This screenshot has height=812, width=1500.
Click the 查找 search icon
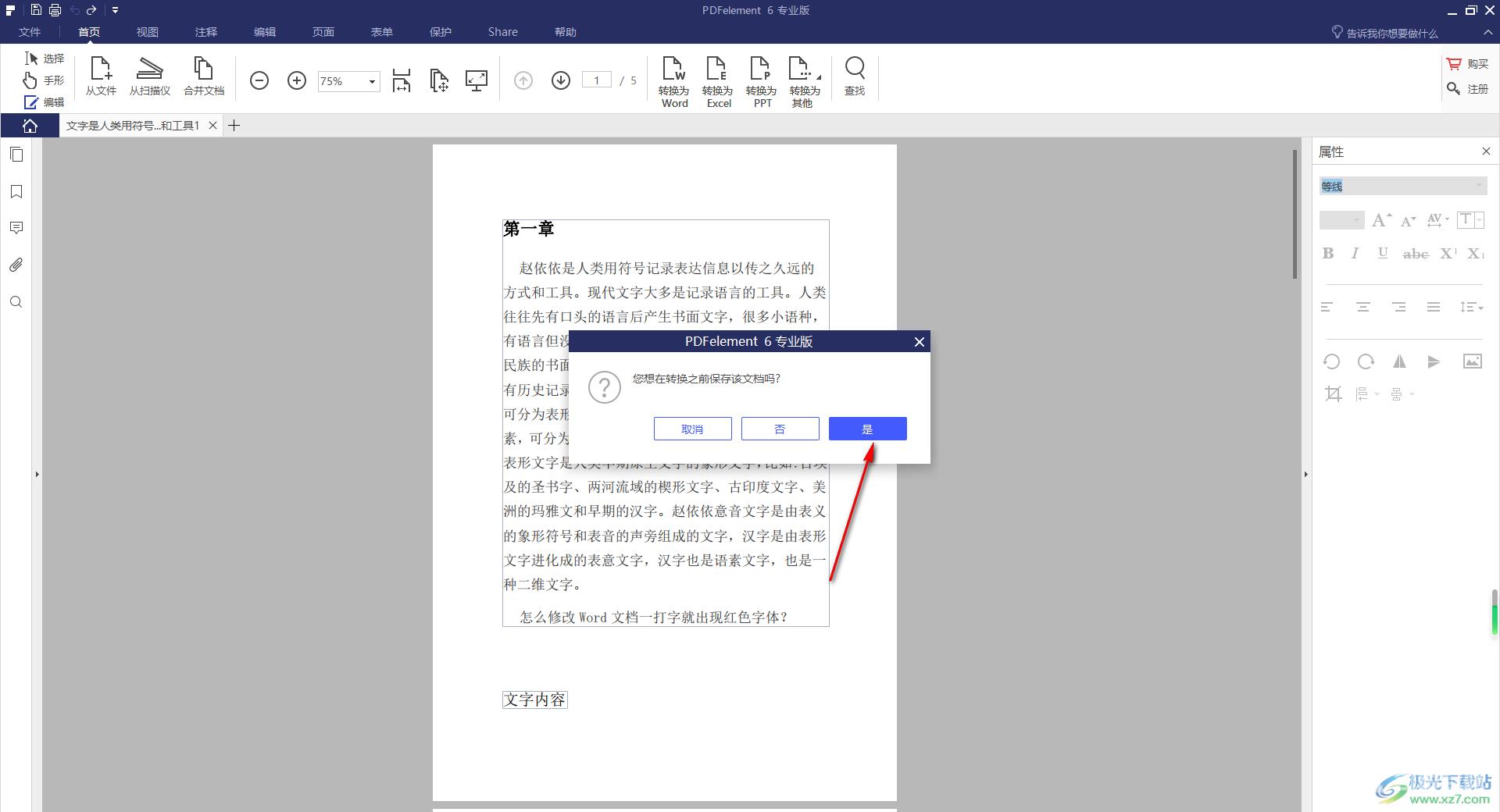coord(855,77)
